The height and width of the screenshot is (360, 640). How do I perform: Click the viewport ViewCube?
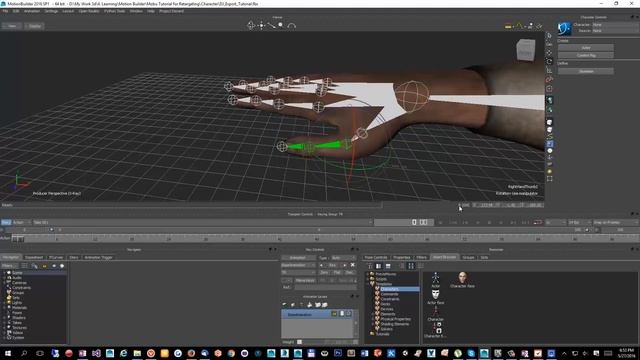[x=526, y=50]
